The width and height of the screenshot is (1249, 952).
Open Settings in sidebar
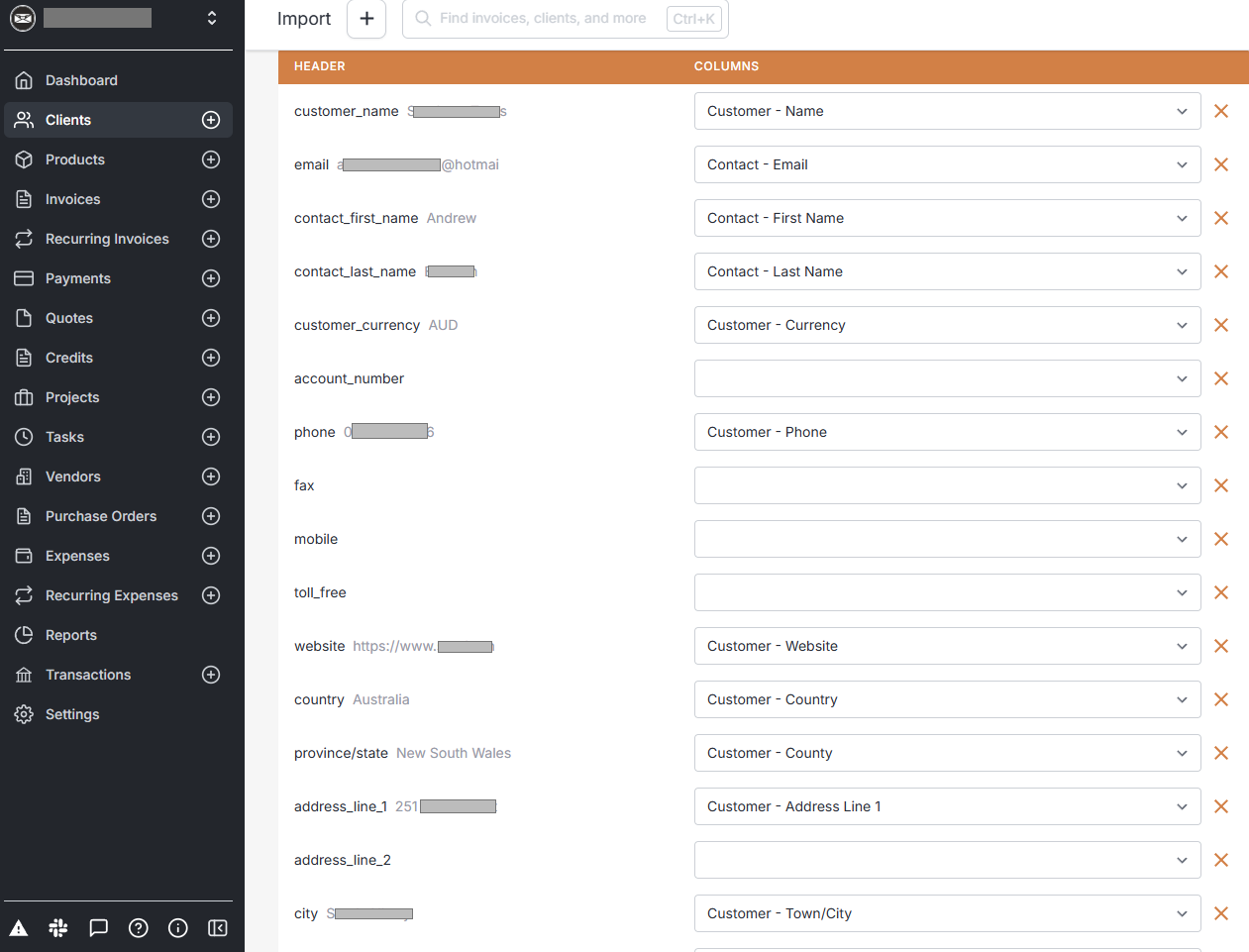(72, 714)
